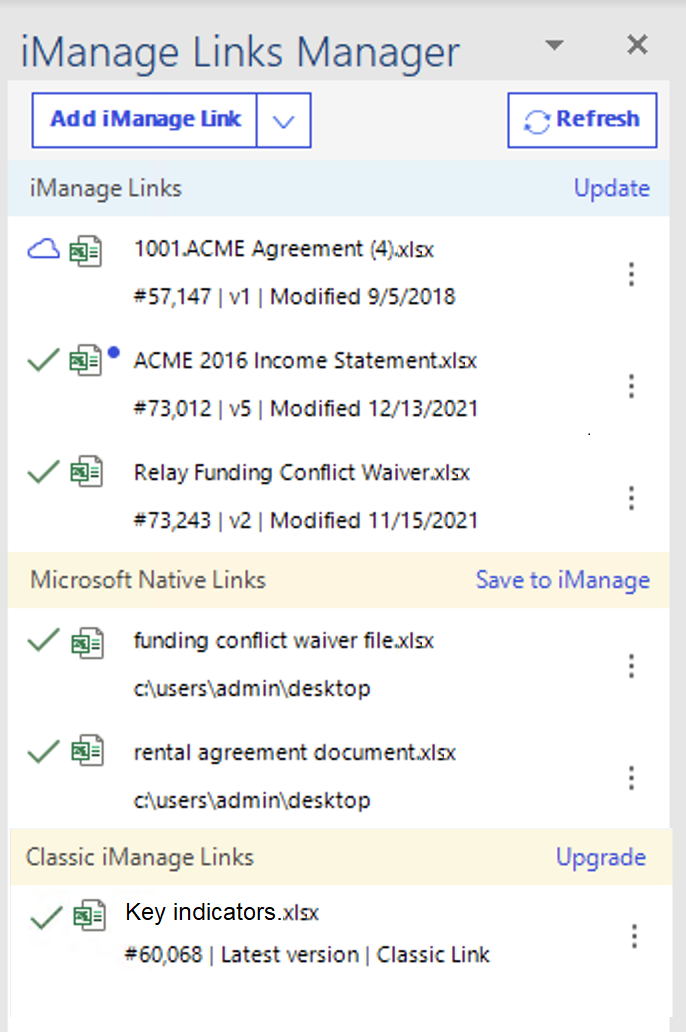
Task: Select the Relay Funding Conflict Waiver.xlsx entry
Action: 301,472
